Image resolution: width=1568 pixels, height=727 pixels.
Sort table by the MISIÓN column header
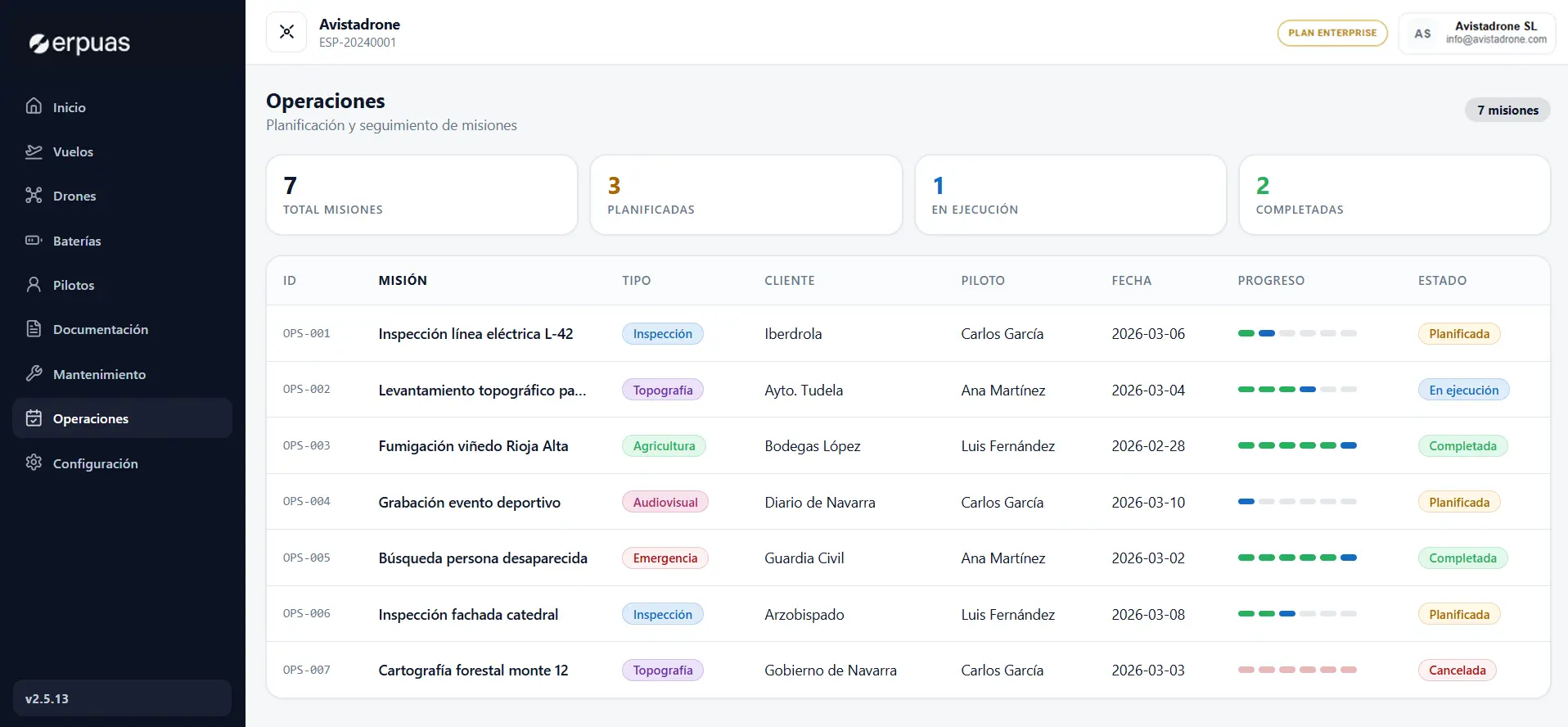[x=403, y=281]
